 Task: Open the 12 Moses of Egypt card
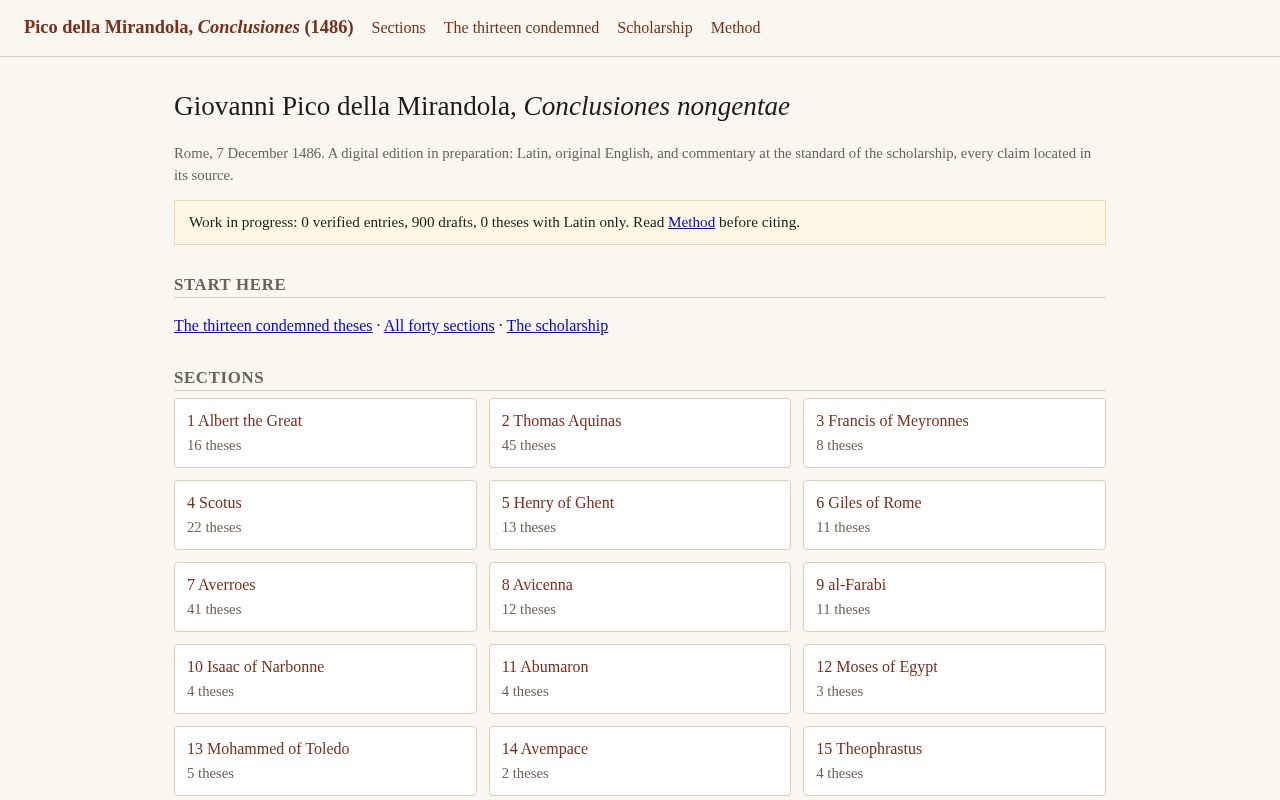(954, 679)
